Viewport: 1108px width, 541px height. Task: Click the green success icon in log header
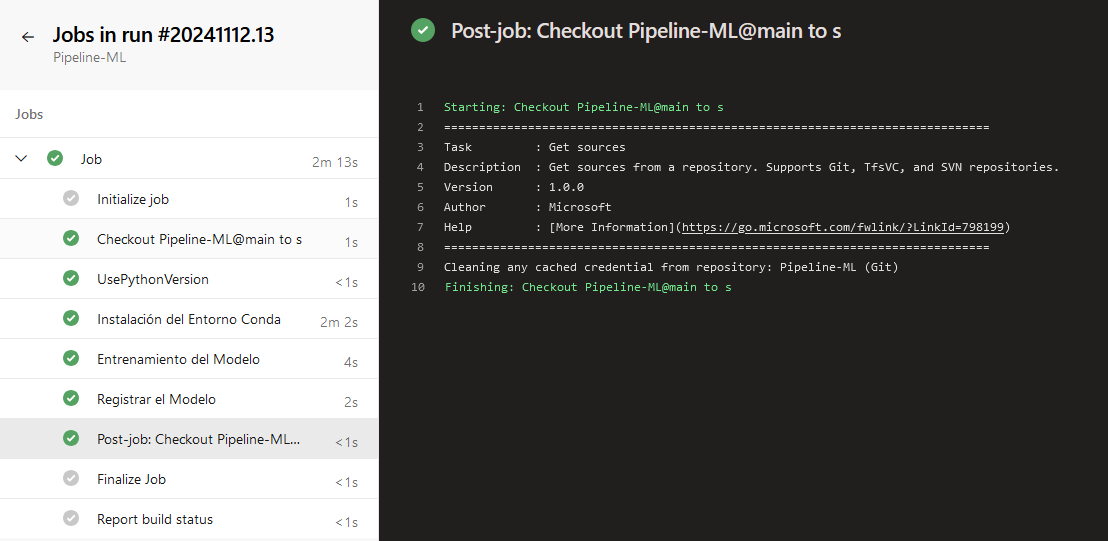[424, 31]
